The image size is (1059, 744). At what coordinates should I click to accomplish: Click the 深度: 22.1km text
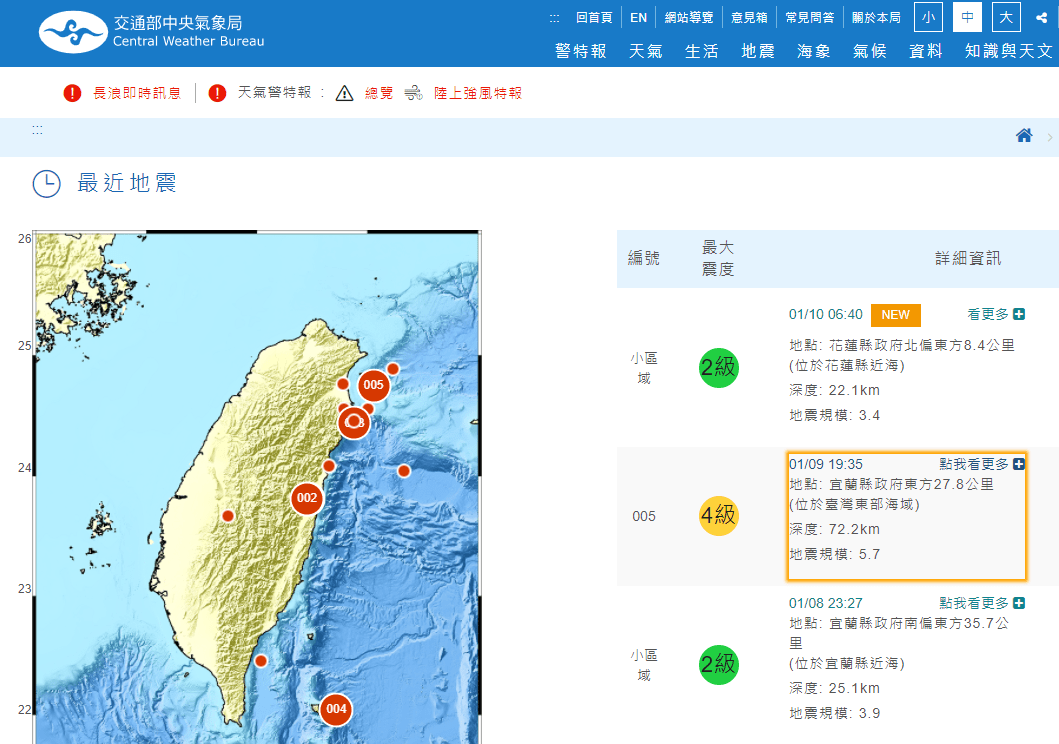pyautogui.click(x=835, y=390)
